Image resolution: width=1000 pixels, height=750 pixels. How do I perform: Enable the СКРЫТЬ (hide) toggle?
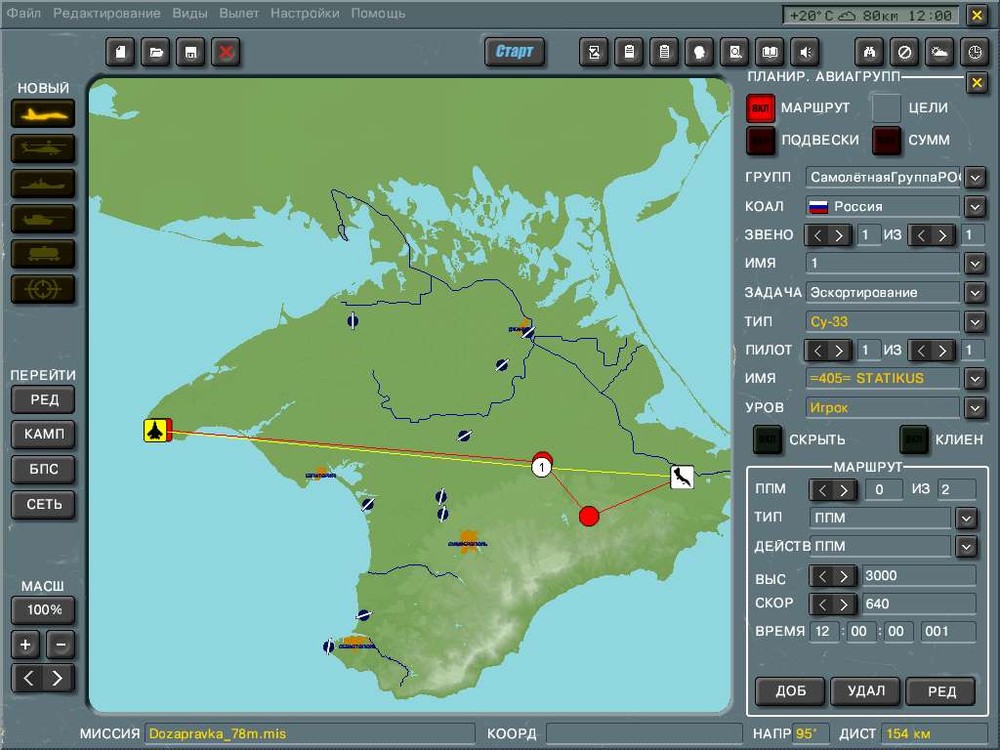767,439
